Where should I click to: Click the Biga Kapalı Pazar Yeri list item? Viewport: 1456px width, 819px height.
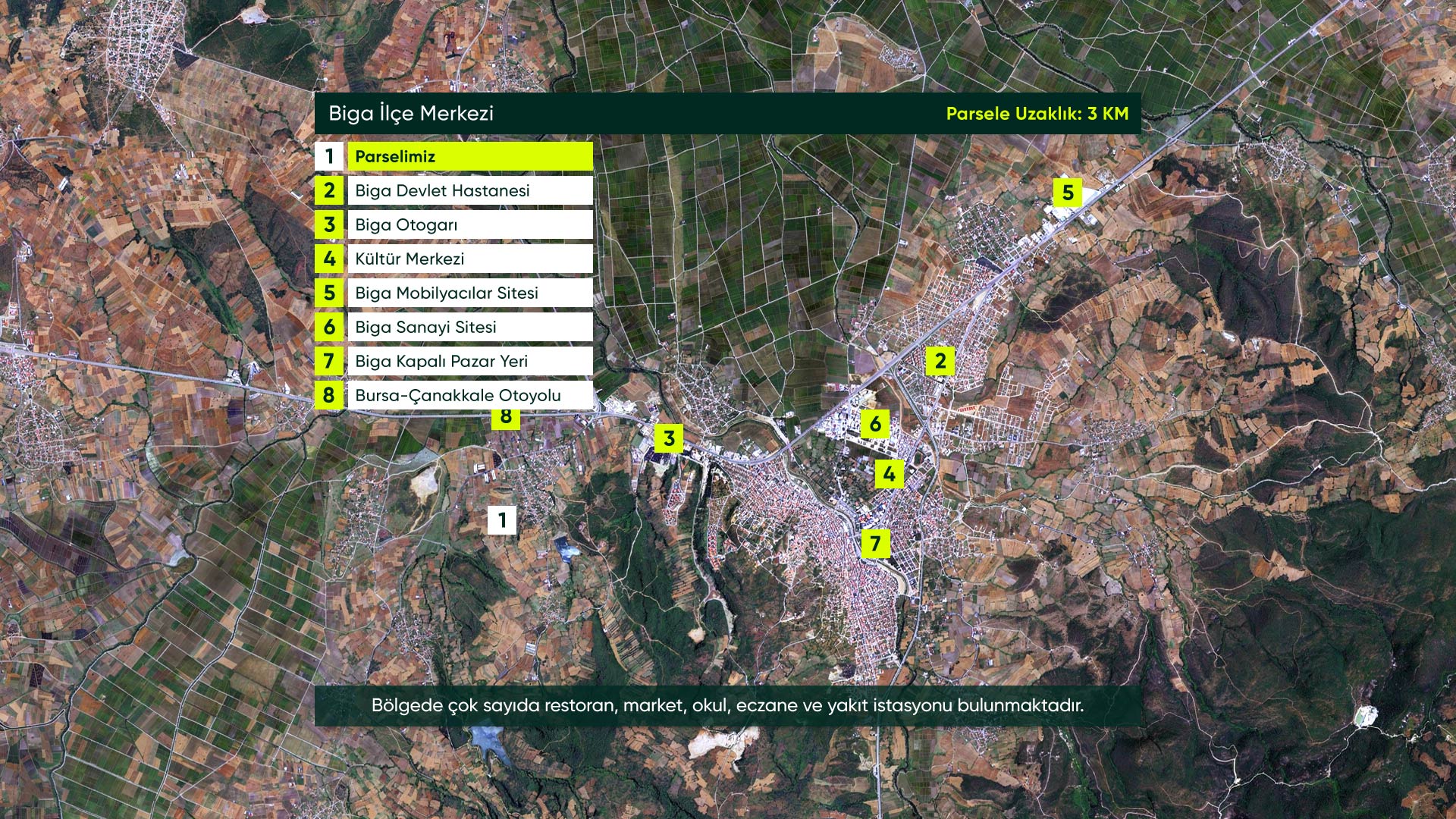(469, 362)
